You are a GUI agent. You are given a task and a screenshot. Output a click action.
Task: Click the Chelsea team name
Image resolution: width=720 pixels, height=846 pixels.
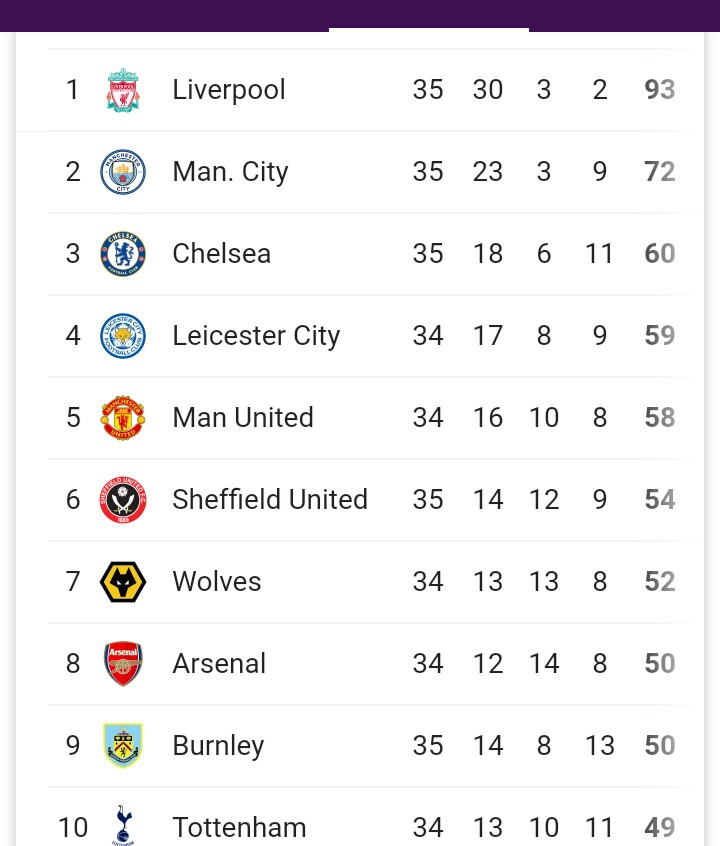click(221, 254)
